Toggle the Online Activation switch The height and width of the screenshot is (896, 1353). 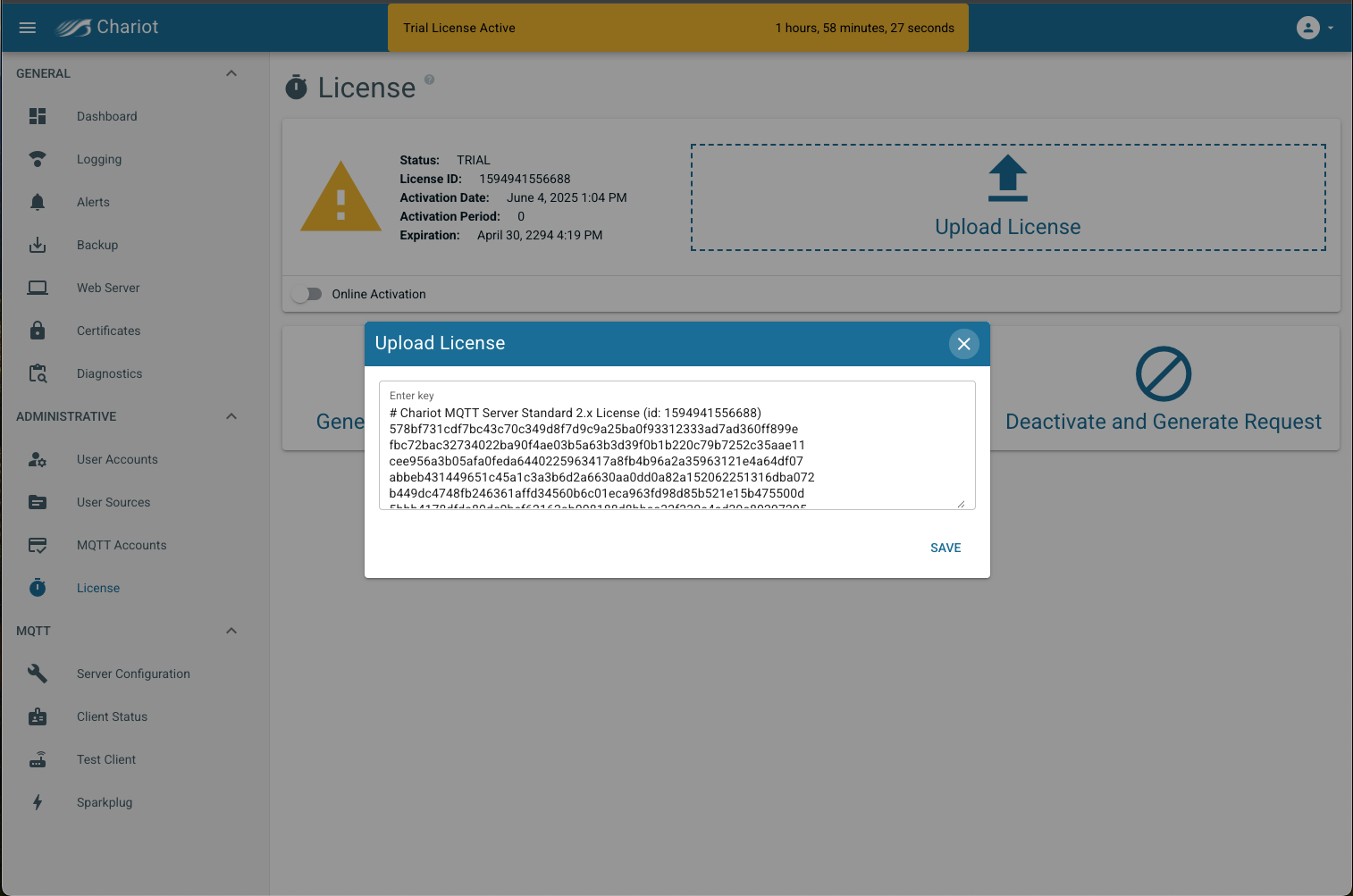tap(307, 294)
